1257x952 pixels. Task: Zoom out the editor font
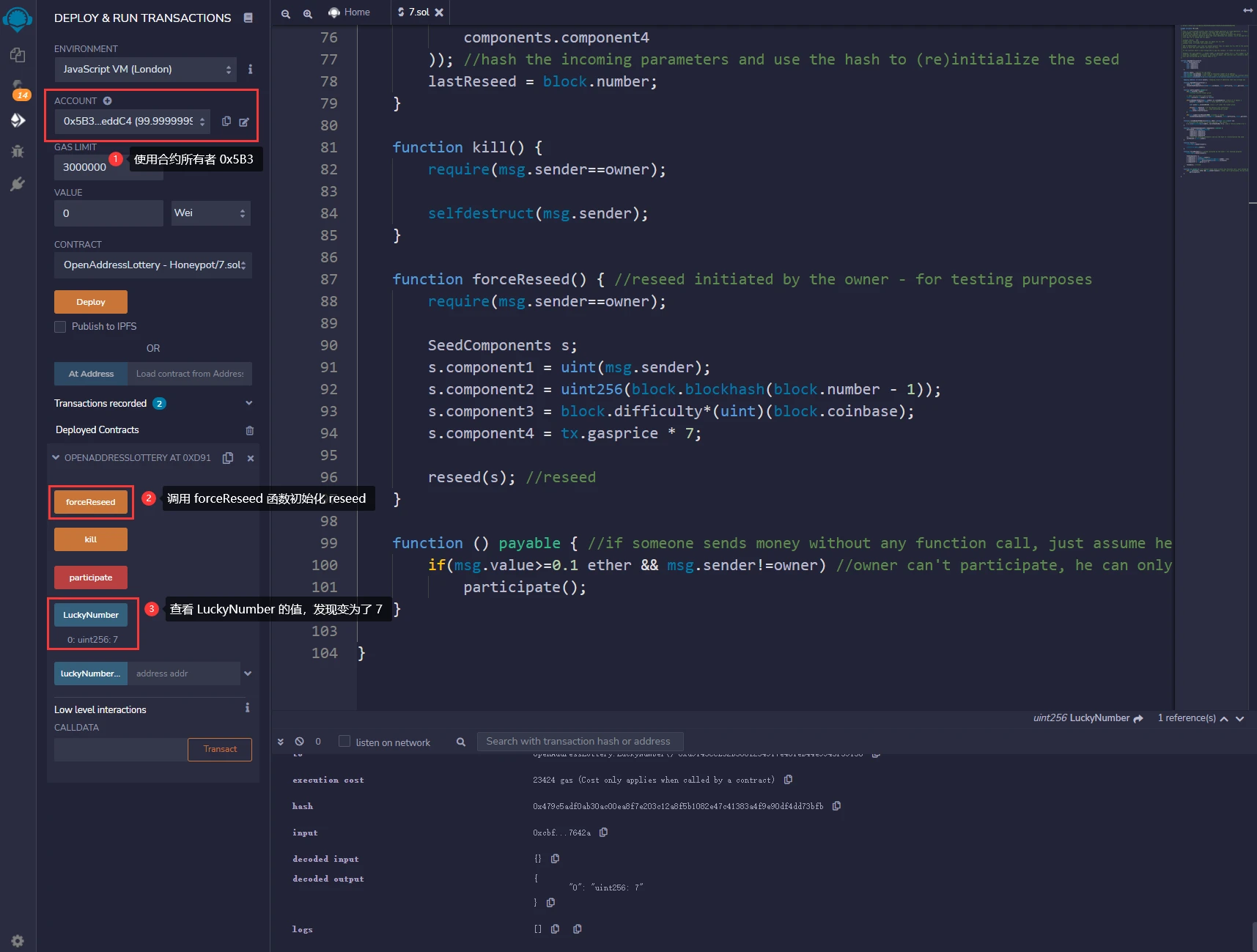pyautogui.click(x=286, y=13)
